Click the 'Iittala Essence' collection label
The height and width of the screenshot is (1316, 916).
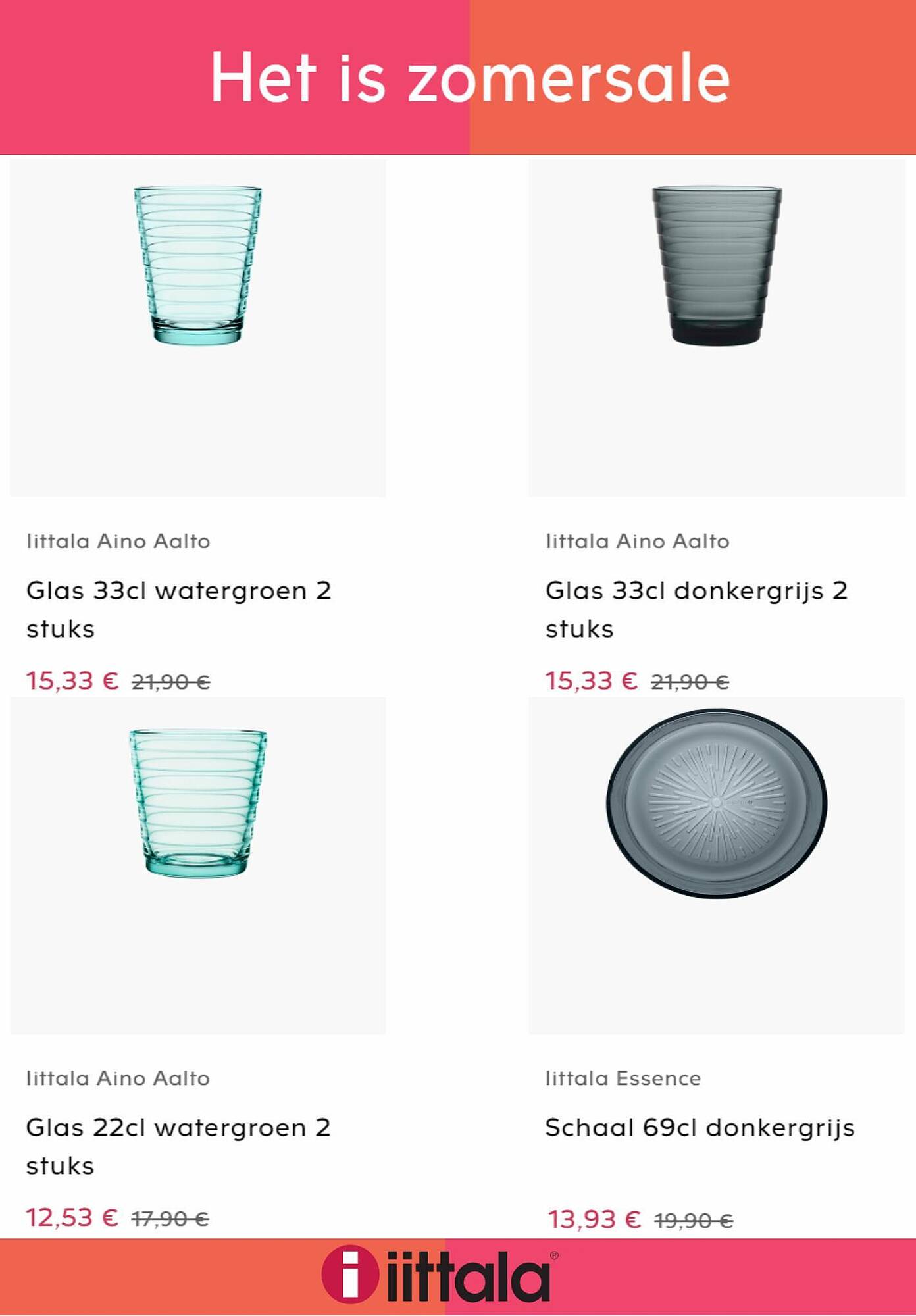click(x=623, y=1078)
